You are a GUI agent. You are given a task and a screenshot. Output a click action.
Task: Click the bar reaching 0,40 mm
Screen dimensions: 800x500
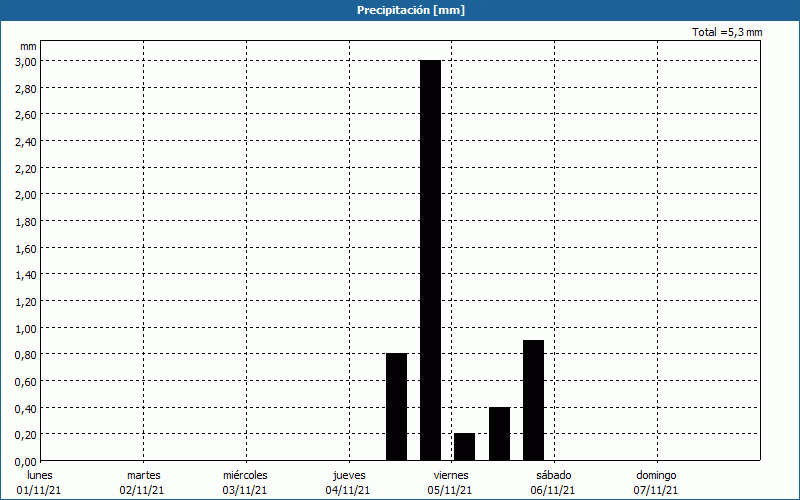(499, 434)
